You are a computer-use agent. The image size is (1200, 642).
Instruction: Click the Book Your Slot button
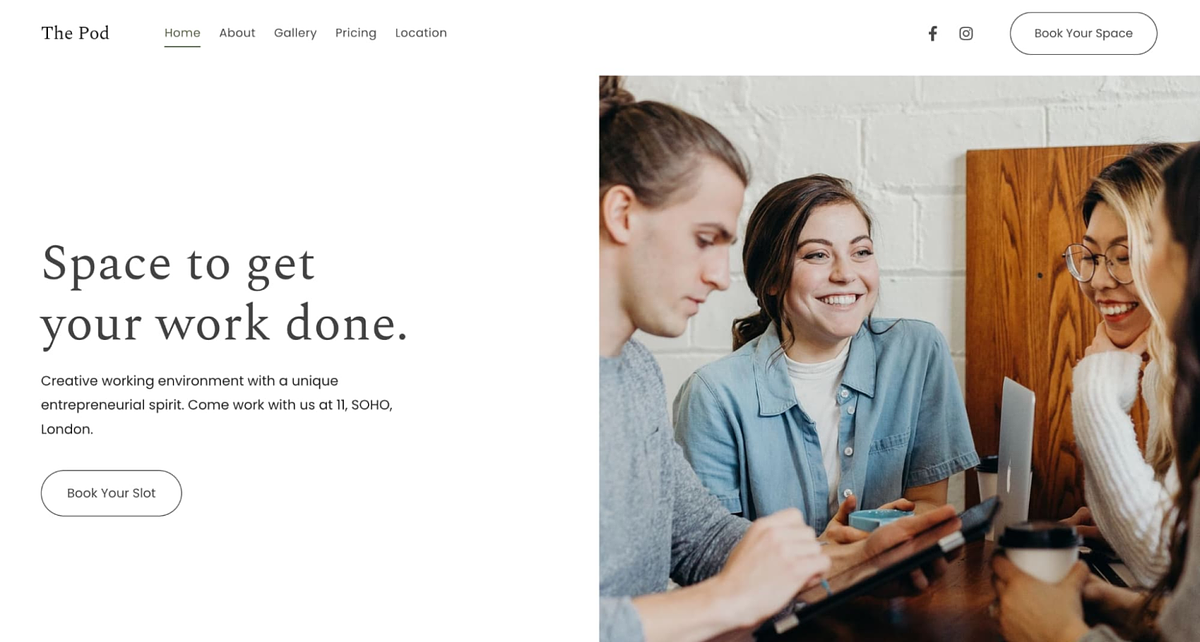click(x=111, y=493)
